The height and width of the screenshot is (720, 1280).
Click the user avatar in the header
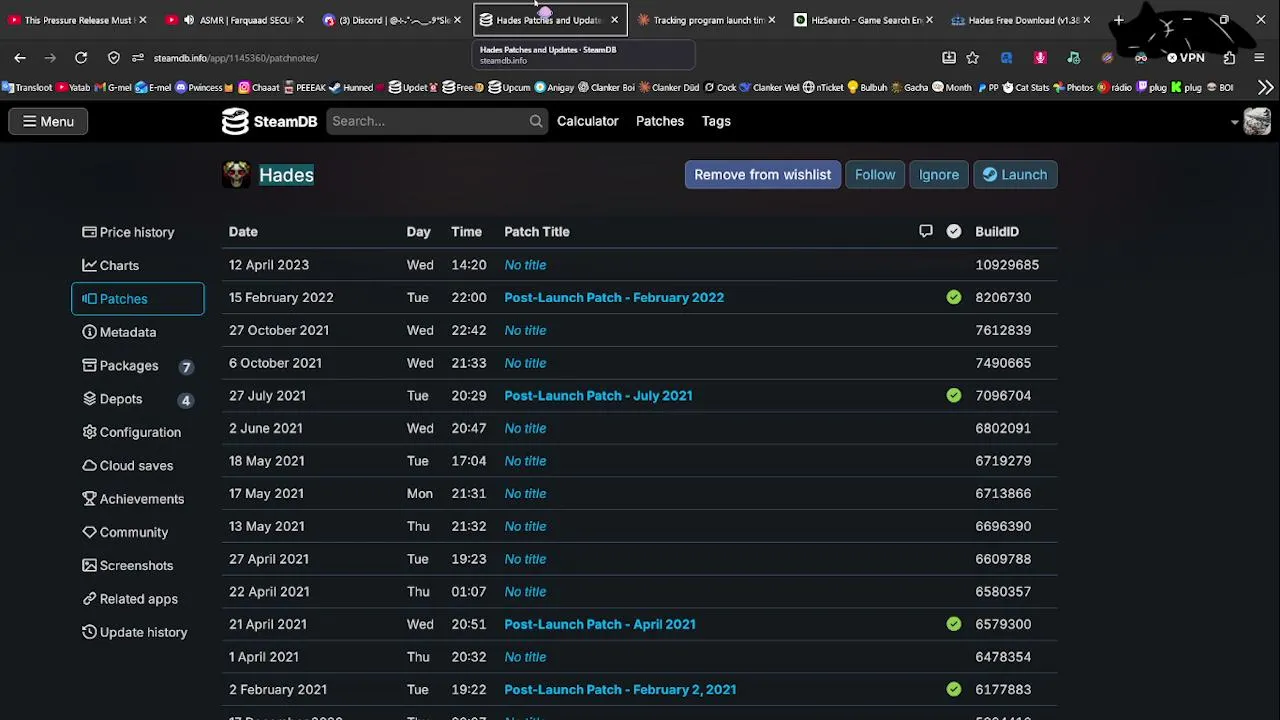tap(1257, 121)
